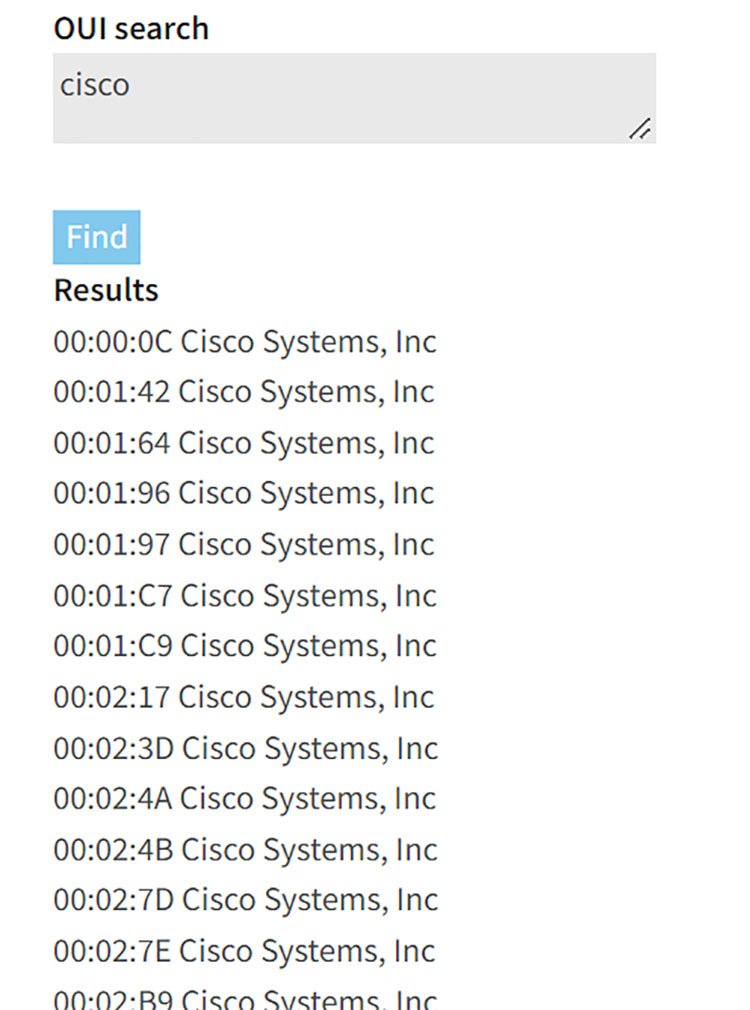The image size is (750, 1010).
Task: Choose the 00:02:17 Cisco Systems result
Action: [244, 697]
